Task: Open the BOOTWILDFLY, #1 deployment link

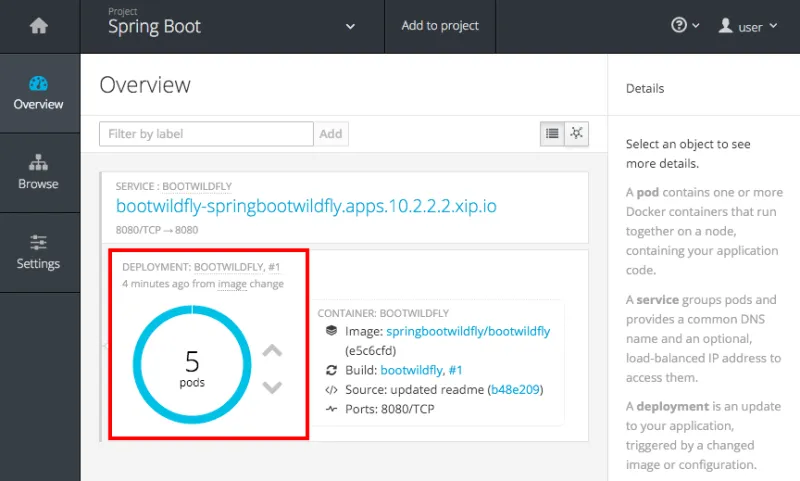Action: (237, 268)
